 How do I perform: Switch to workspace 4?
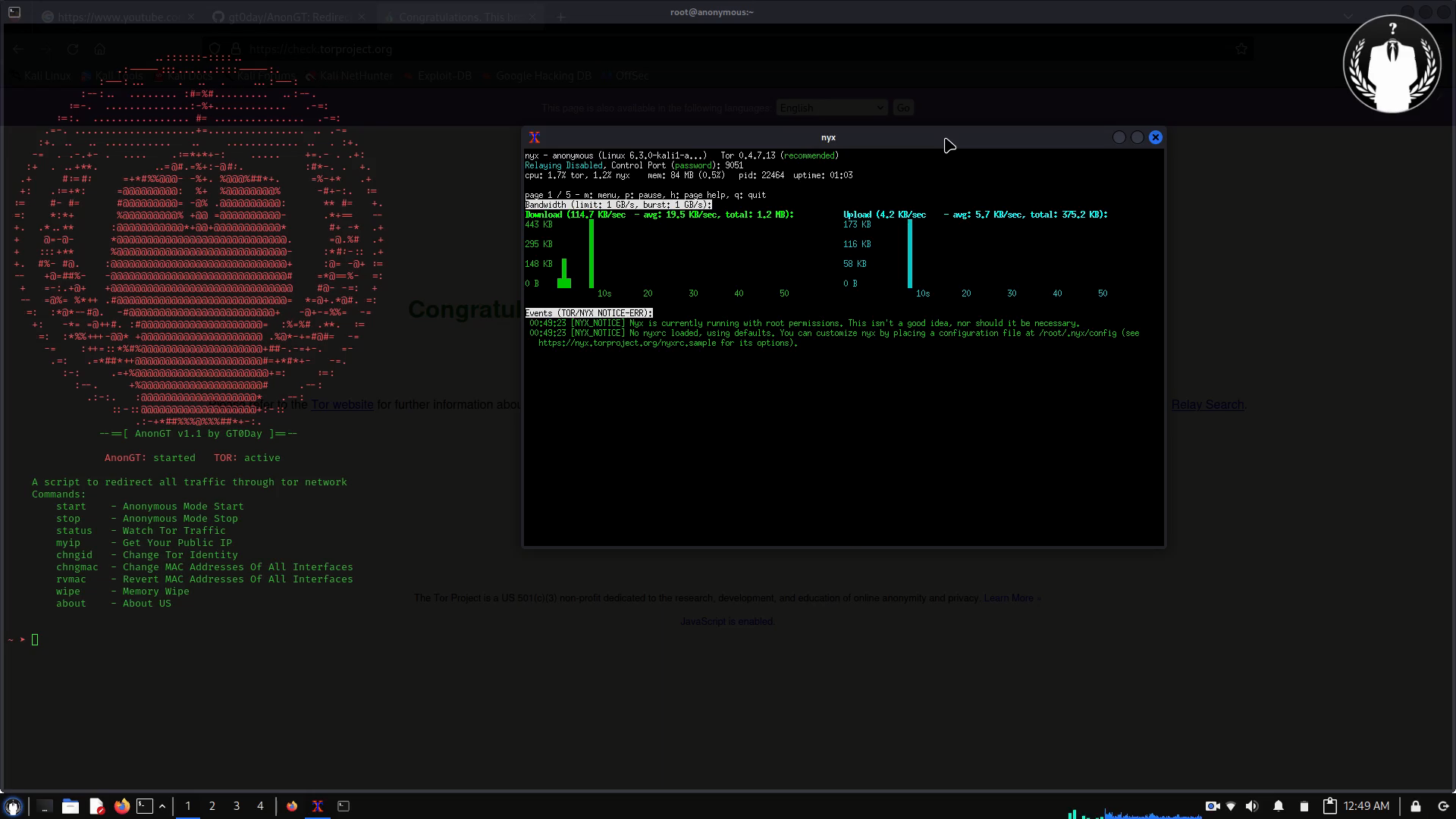(x=260, y=806)
